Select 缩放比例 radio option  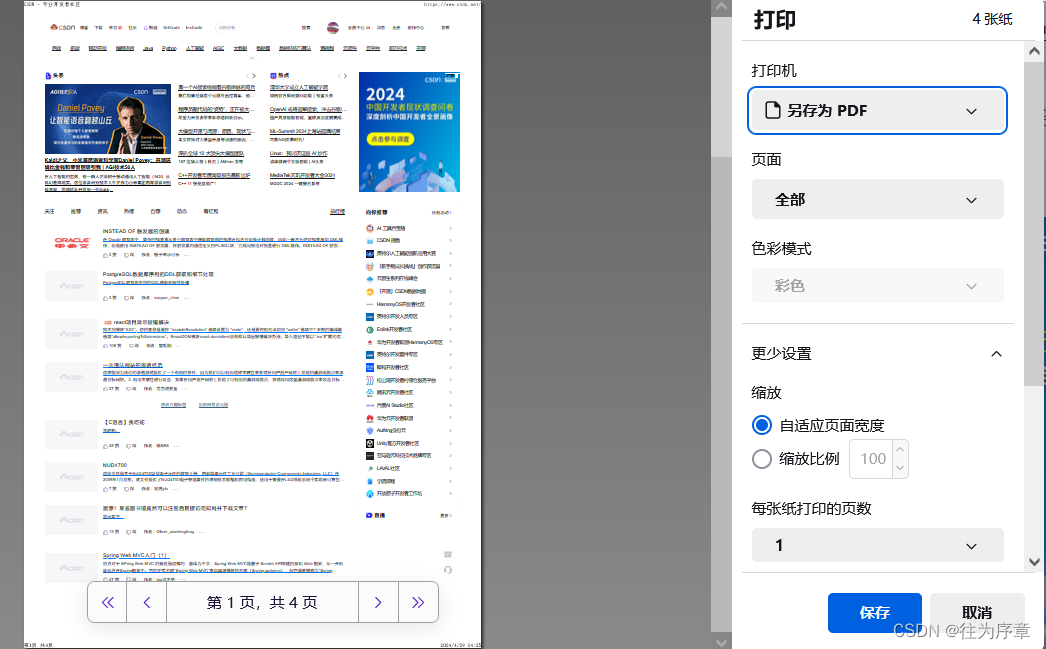tap(762, 459)
